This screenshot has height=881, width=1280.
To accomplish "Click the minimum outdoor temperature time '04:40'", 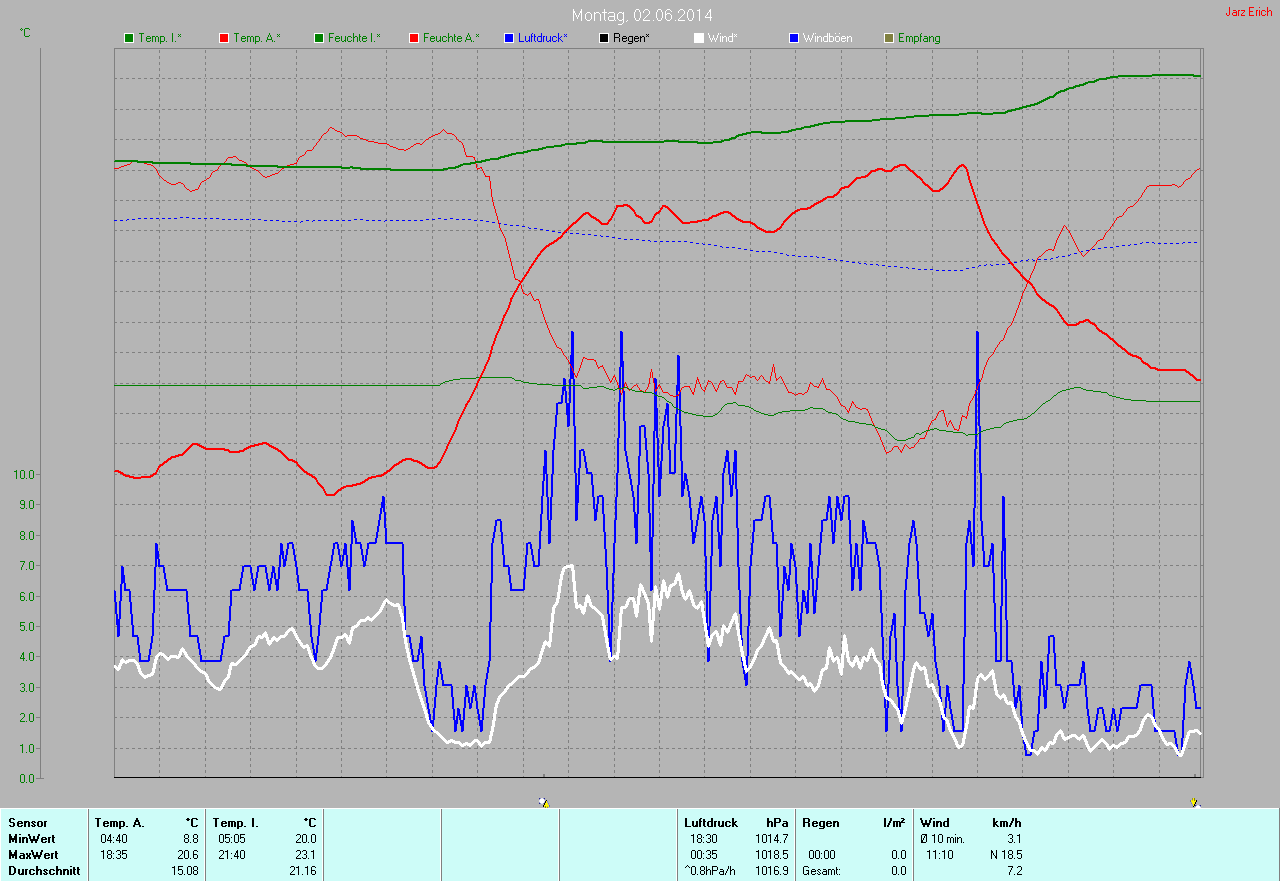I will pos(114,839).
